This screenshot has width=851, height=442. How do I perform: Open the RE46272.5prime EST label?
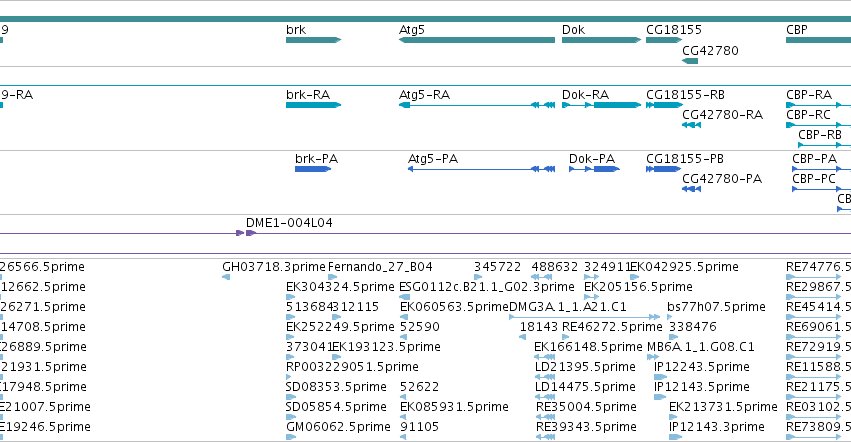pos(612,327)
